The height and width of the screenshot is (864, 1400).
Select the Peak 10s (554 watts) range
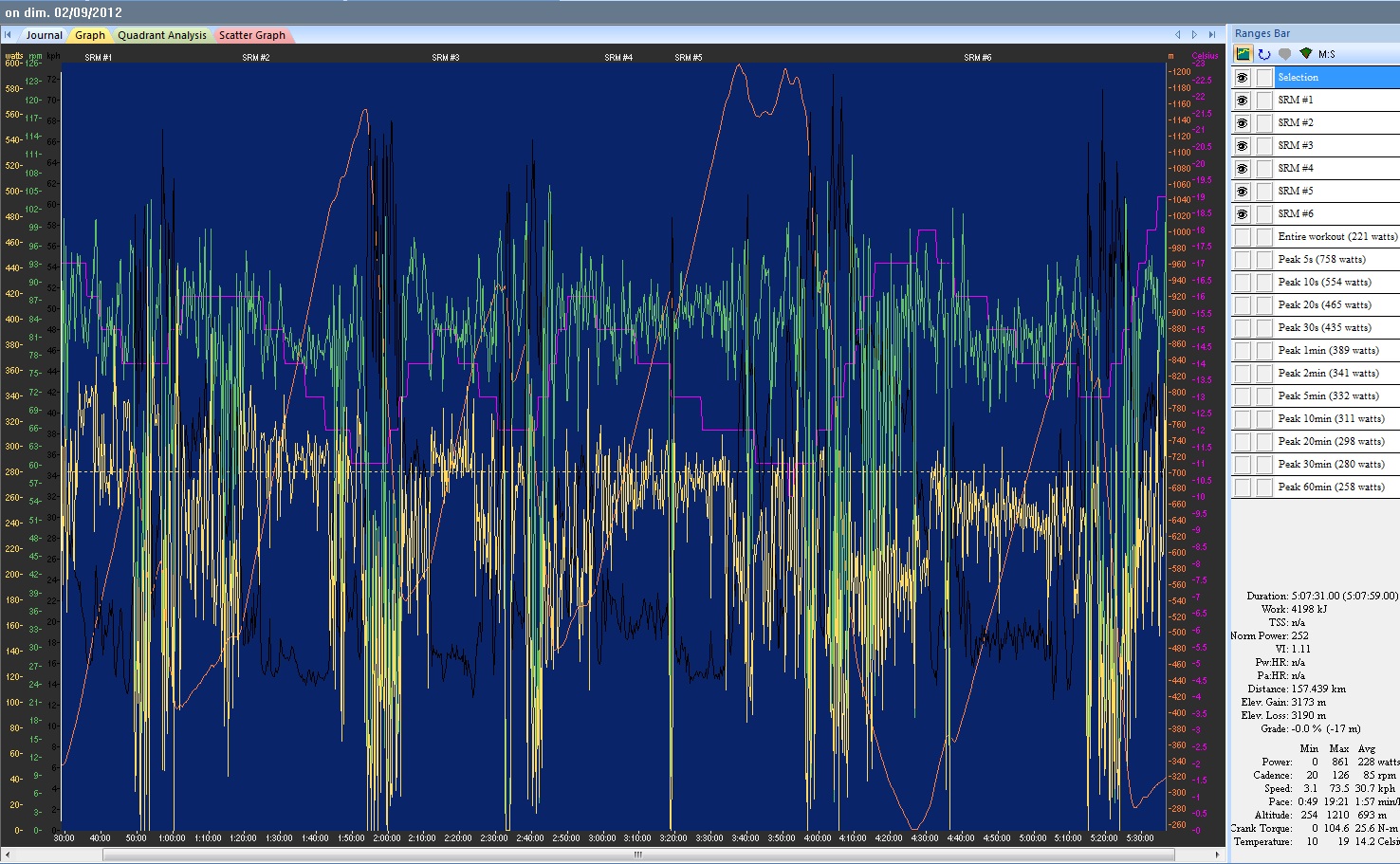coord(1324,283)
